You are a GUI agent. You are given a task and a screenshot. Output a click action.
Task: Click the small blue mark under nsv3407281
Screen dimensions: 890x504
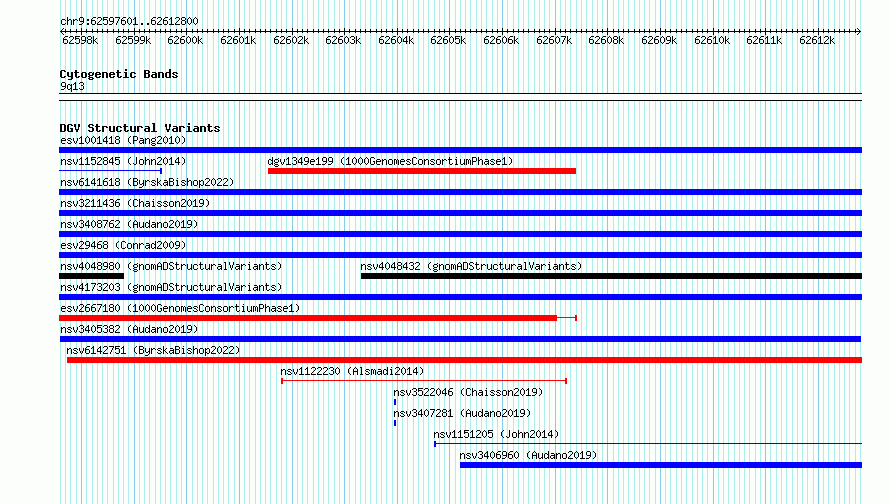395,423
